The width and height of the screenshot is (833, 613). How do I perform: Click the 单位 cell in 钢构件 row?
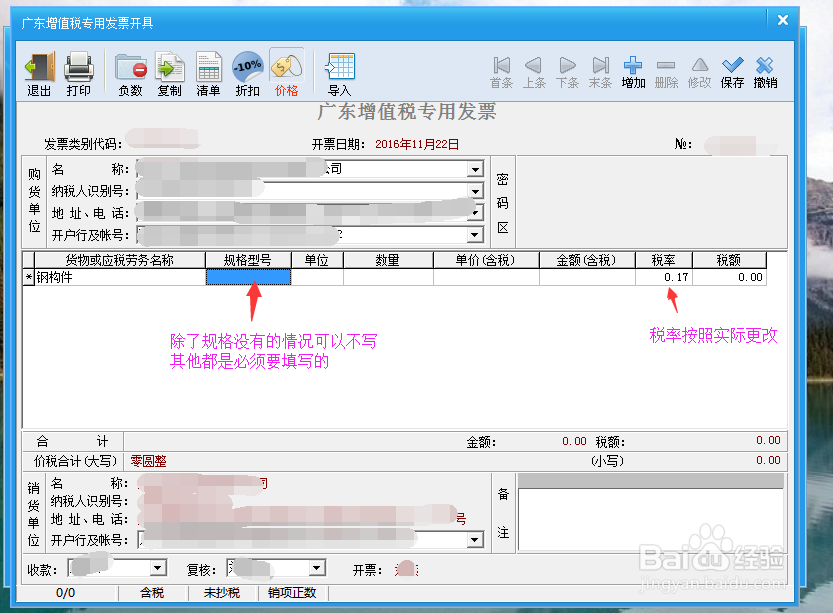point(317,277)
